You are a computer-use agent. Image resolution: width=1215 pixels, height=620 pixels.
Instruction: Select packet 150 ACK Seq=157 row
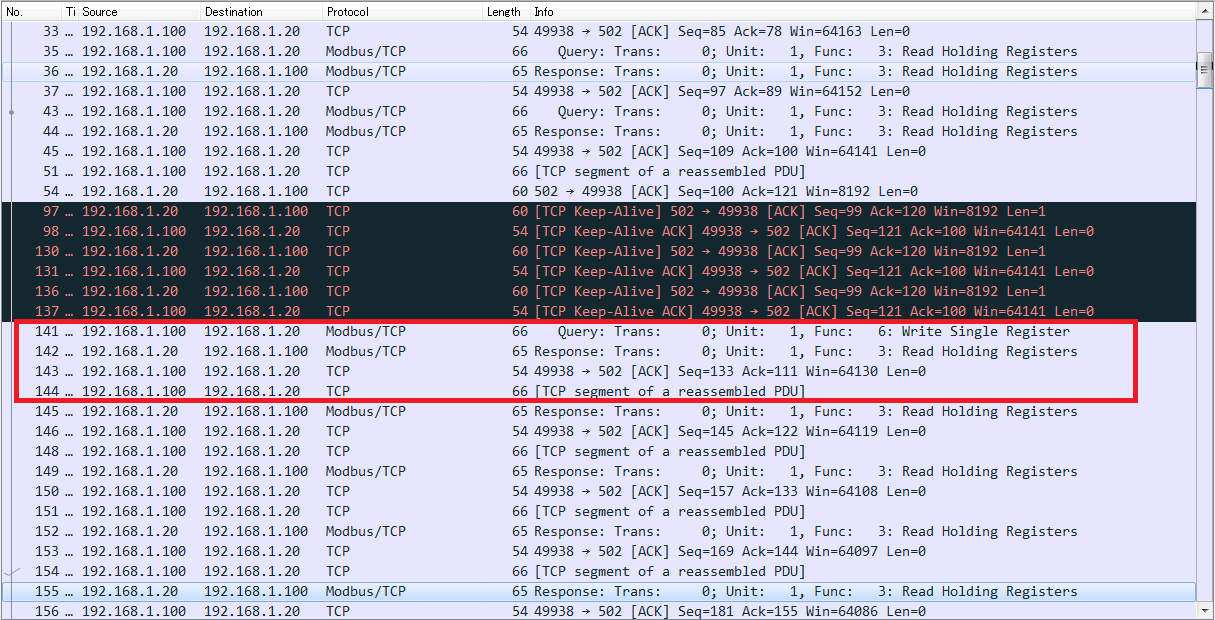pyautogui.click(x=598, y=491)
